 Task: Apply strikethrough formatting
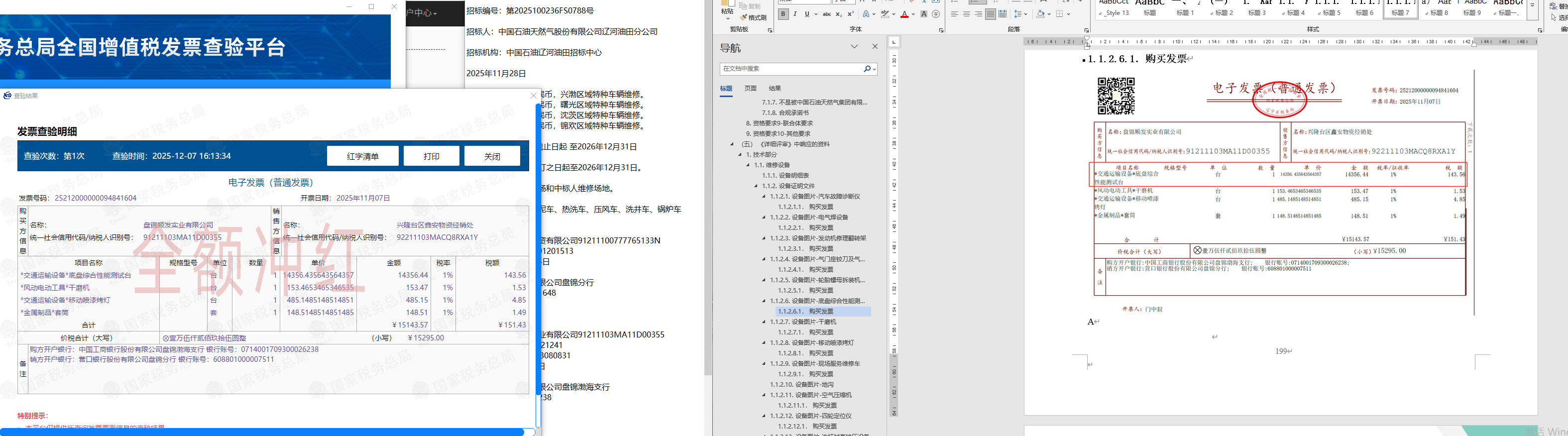[827, 14]
